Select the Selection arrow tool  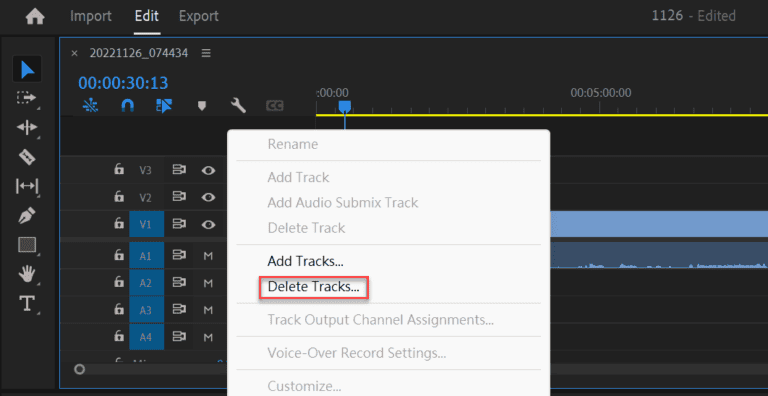tap(27, 69)
